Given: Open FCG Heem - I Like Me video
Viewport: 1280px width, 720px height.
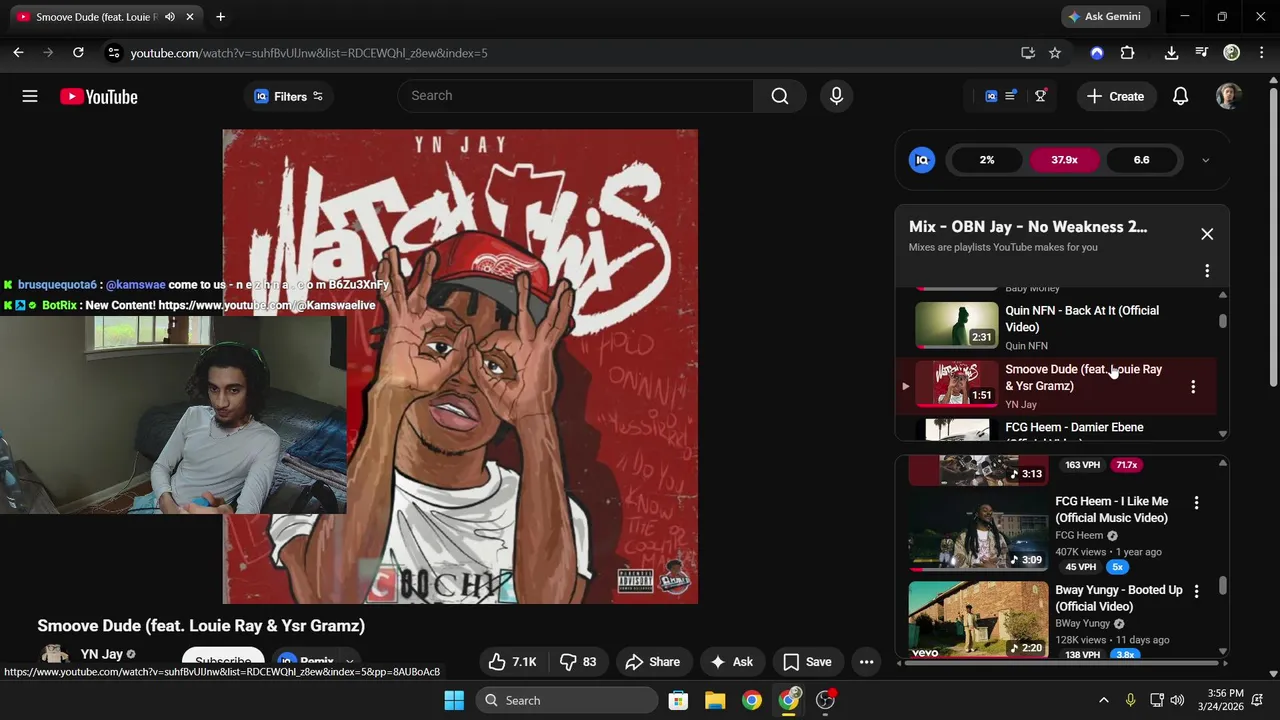Looking at the screenshot, I should tap(1112, 510).
